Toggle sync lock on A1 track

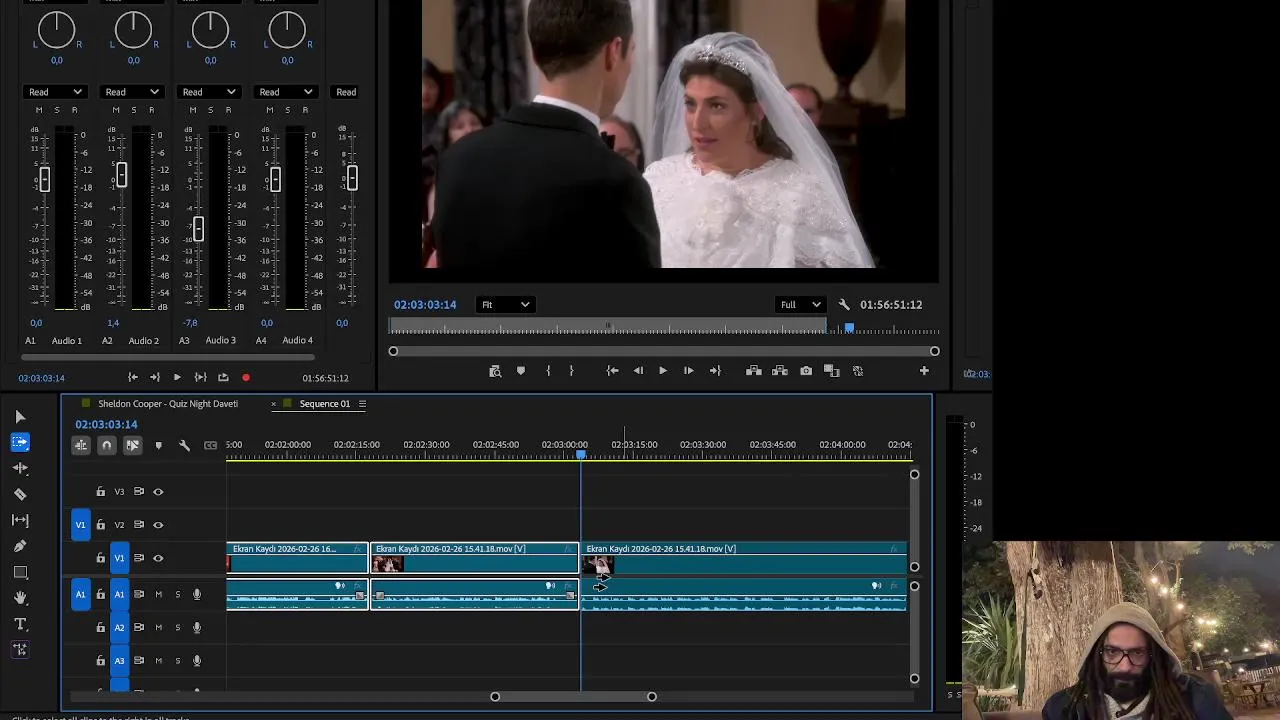pyautogui.click(x=139, y=595)
